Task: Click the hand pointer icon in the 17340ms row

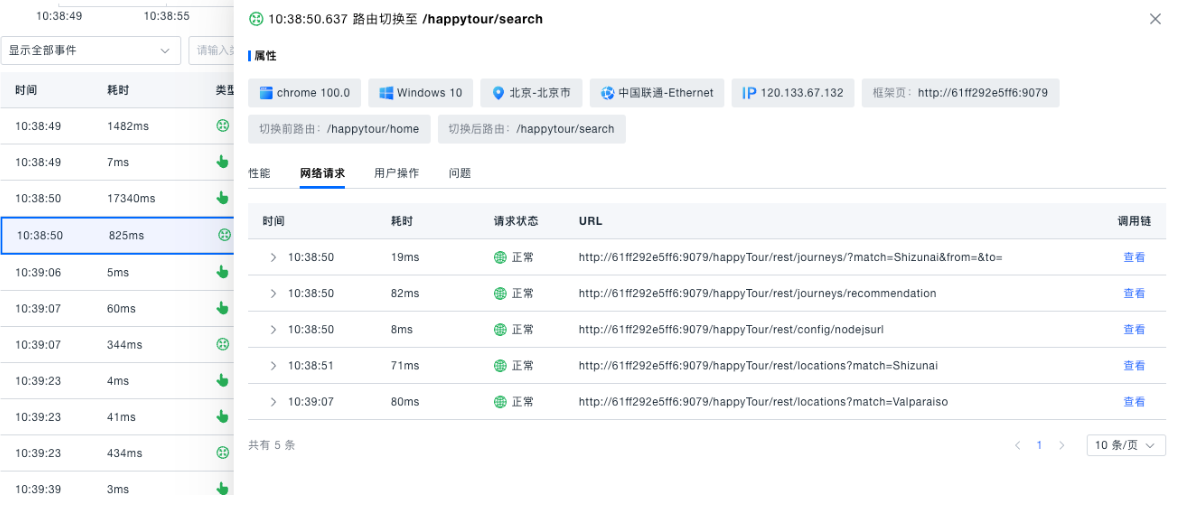Action: 223,198
